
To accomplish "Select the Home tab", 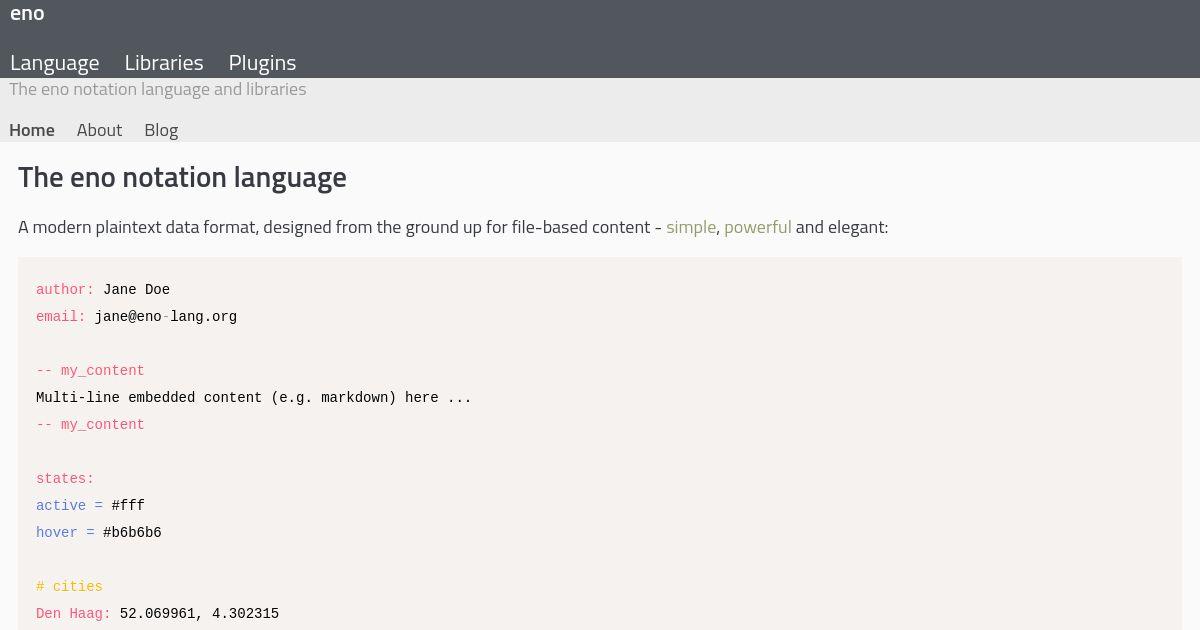I will 32,130.
